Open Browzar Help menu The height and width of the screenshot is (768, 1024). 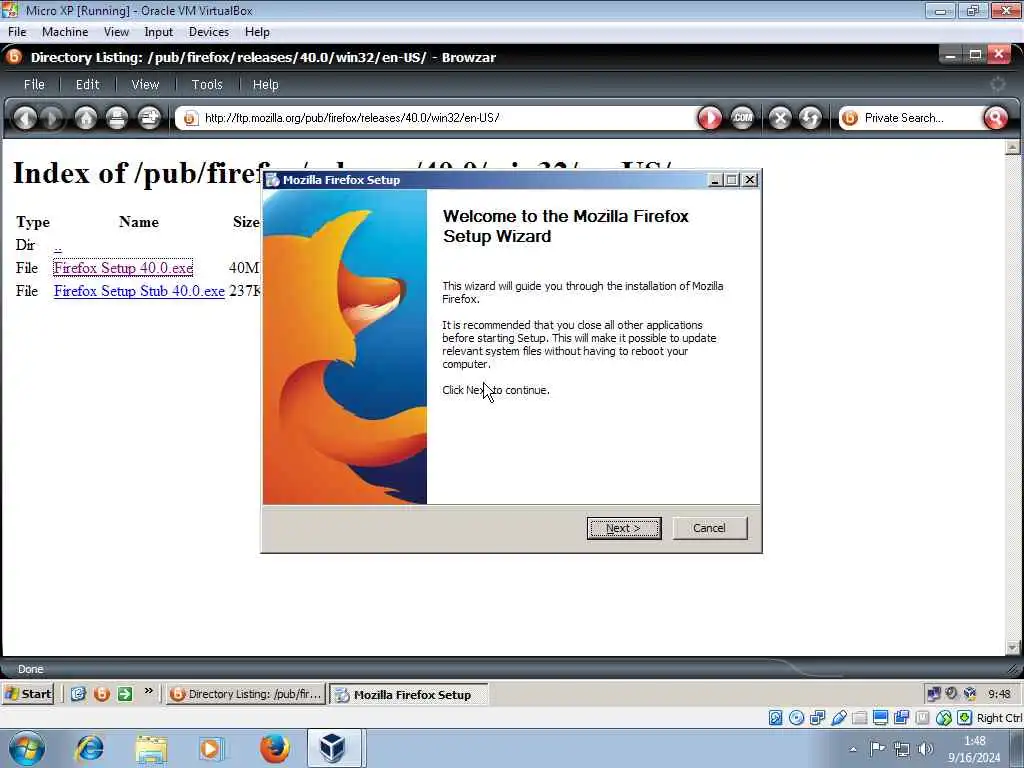click(265, 84)
